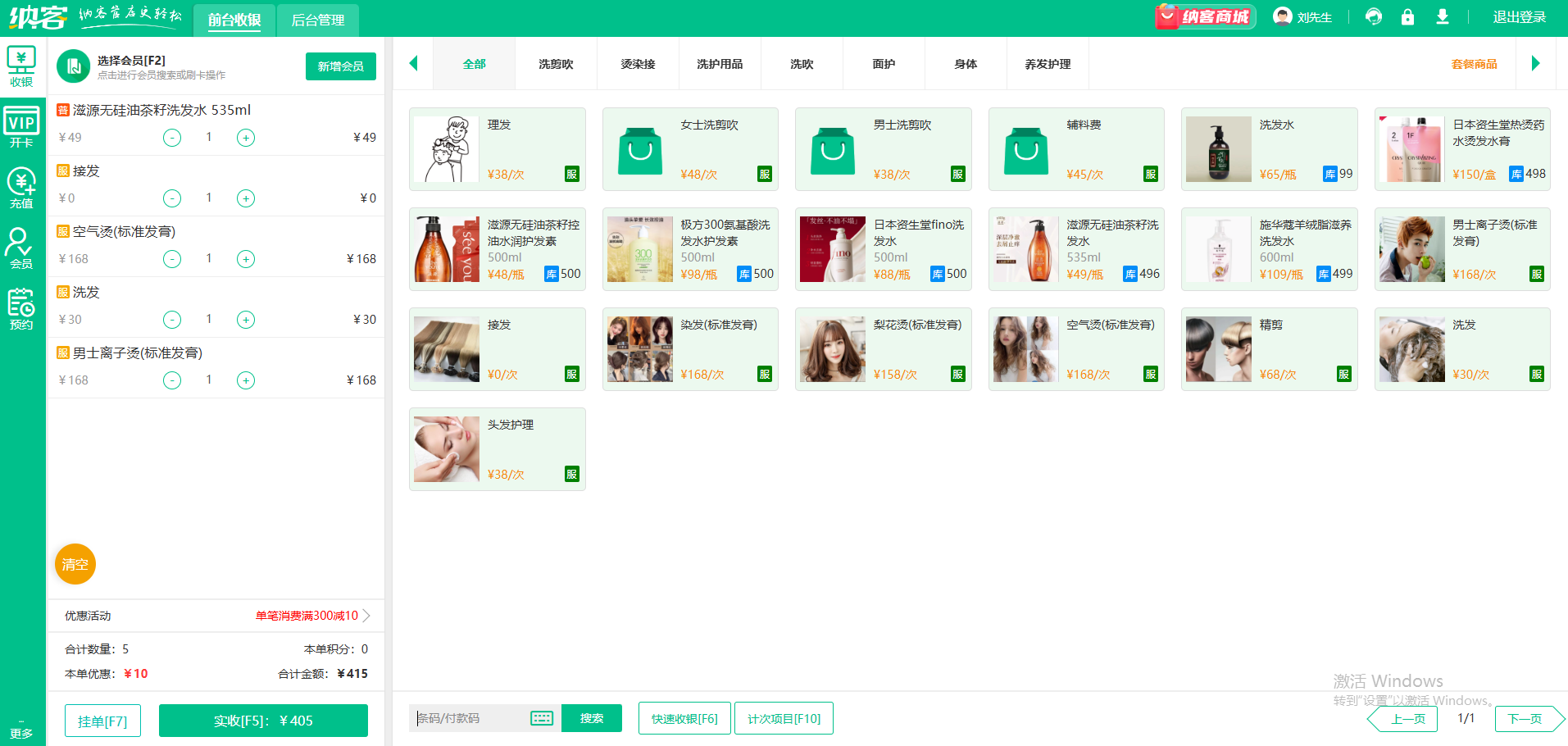1568x746 pixels.
Task: Open the VIP 开卡 card icon
Action: click(21, 128)
